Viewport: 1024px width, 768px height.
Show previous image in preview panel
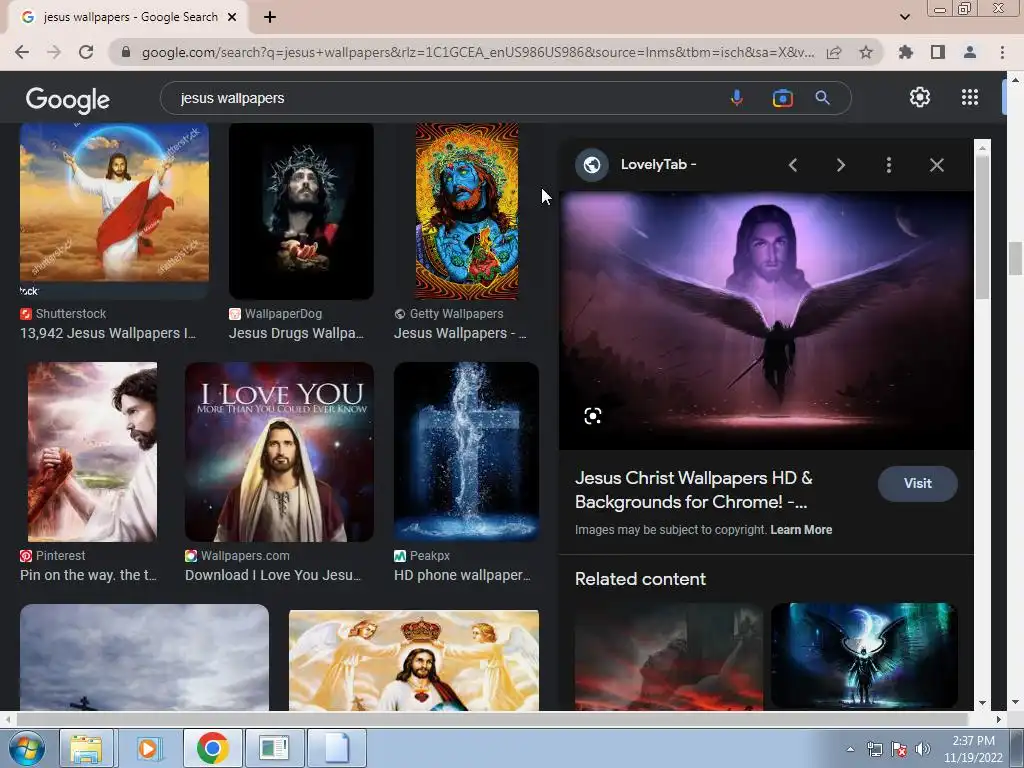793,165
